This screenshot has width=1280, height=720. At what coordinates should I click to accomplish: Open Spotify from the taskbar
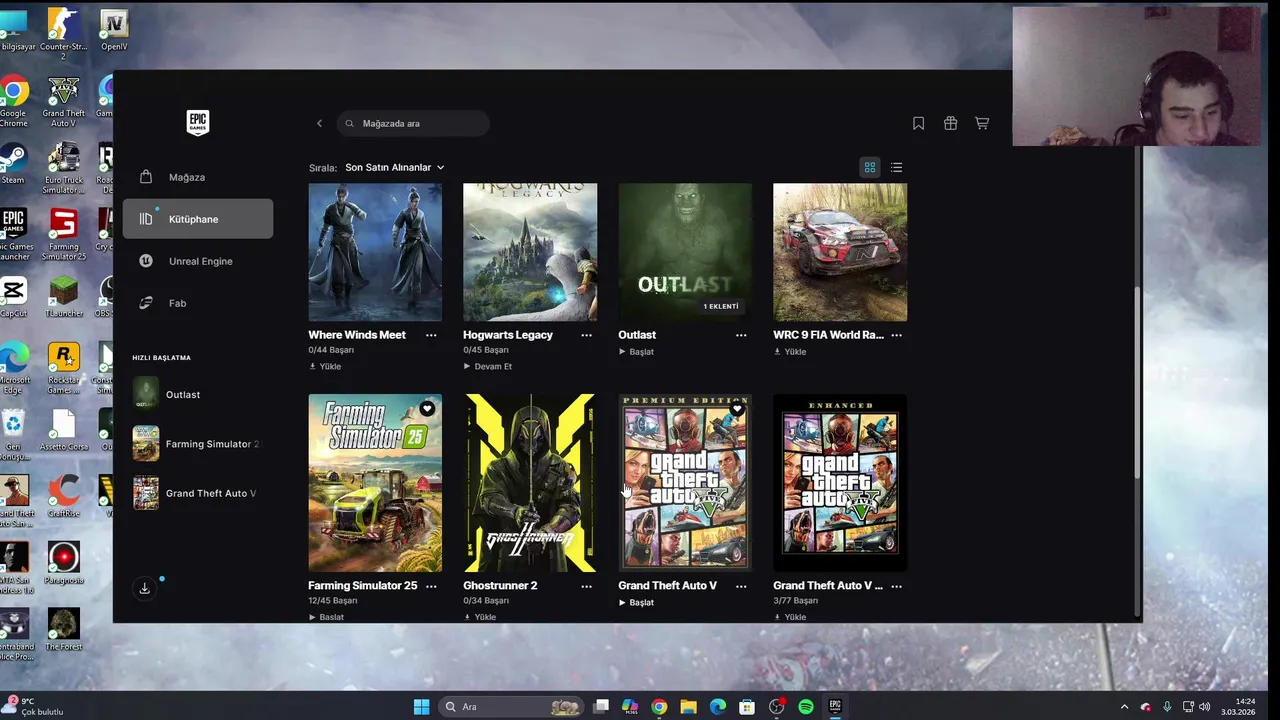806,707
